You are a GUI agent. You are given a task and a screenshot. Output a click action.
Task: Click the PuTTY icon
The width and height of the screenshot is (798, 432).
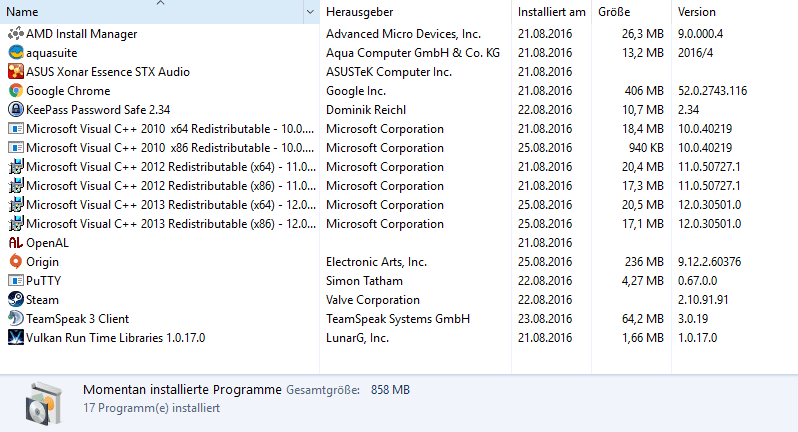click(16, 280)
